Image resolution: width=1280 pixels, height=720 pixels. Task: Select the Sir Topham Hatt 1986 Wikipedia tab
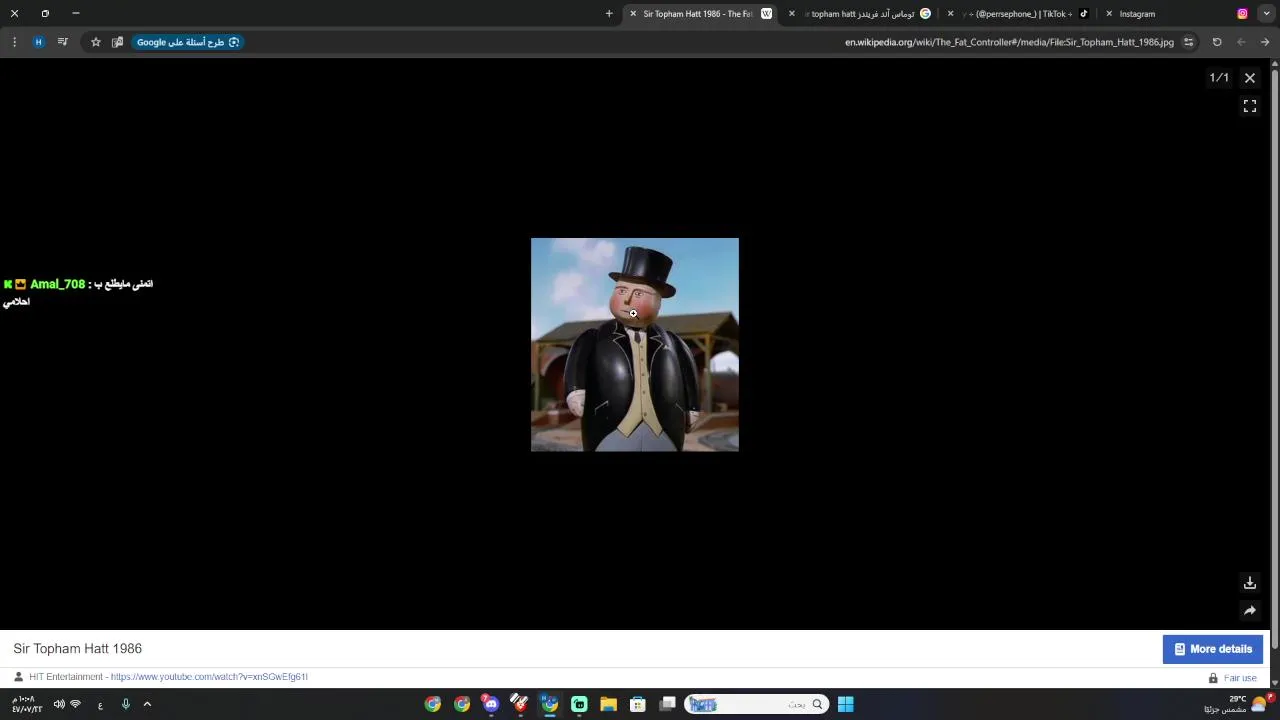[x=698, y=14]
